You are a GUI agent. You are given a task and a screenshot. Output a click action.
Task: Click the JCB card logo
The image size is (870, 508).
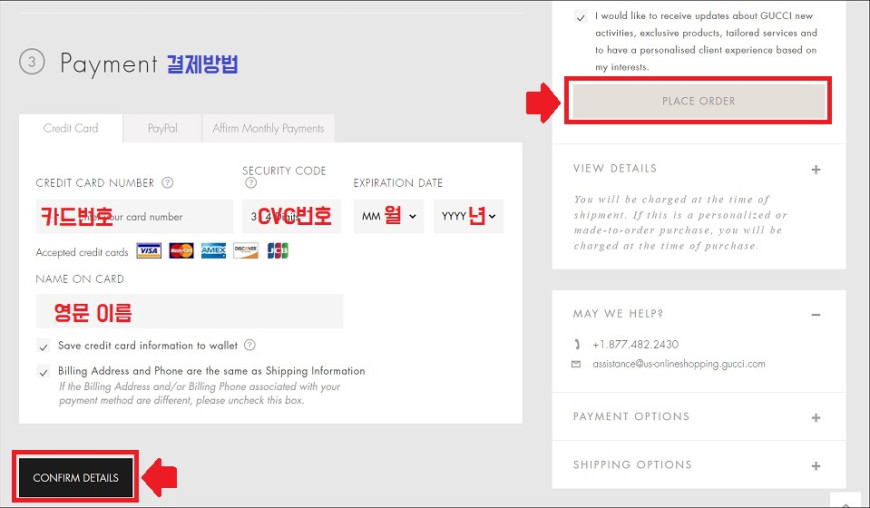point(277,251)
